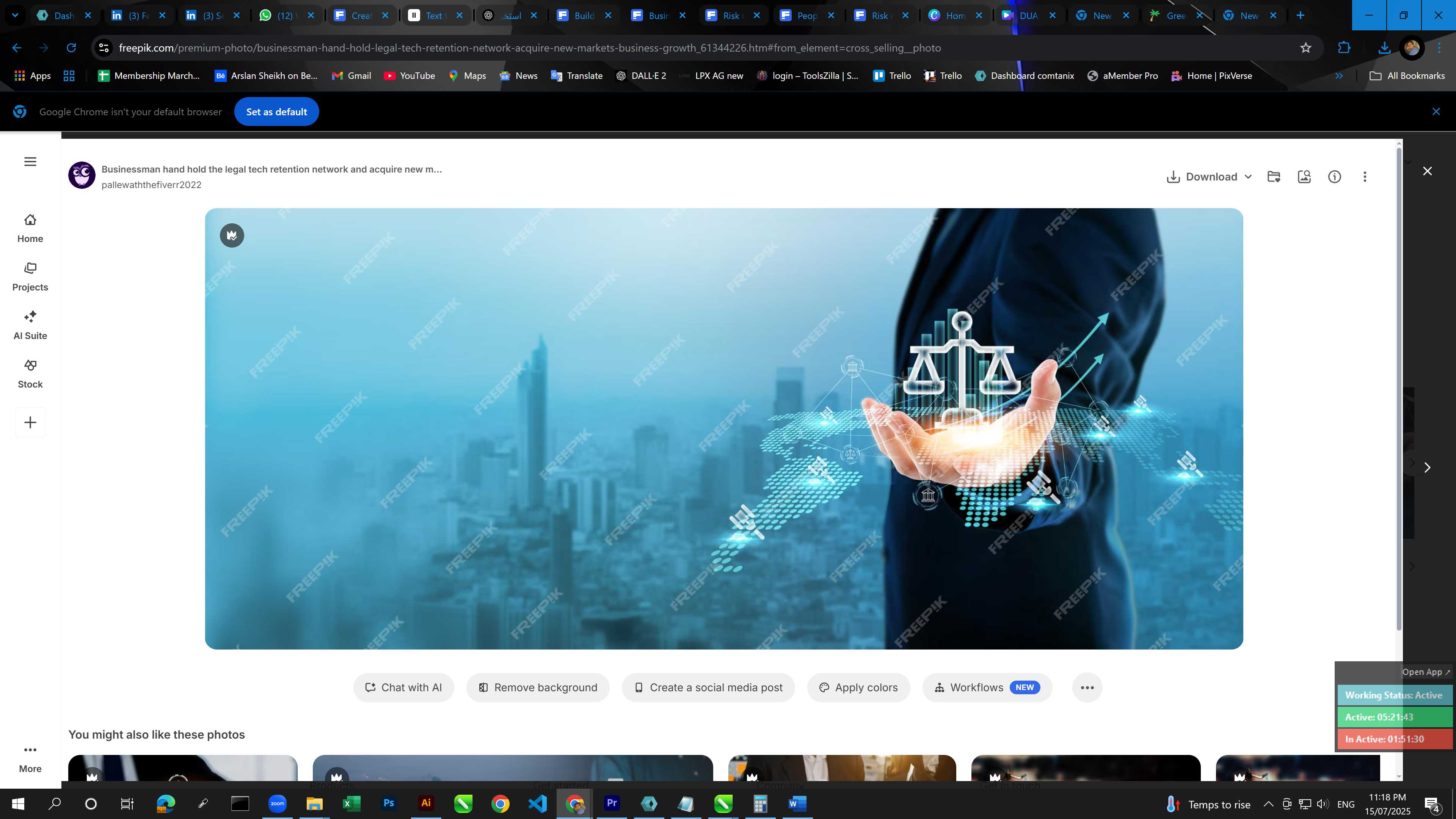Click Create a social media post
The width and height of the screenshot is (1456, 819).
tap(708, 687)
